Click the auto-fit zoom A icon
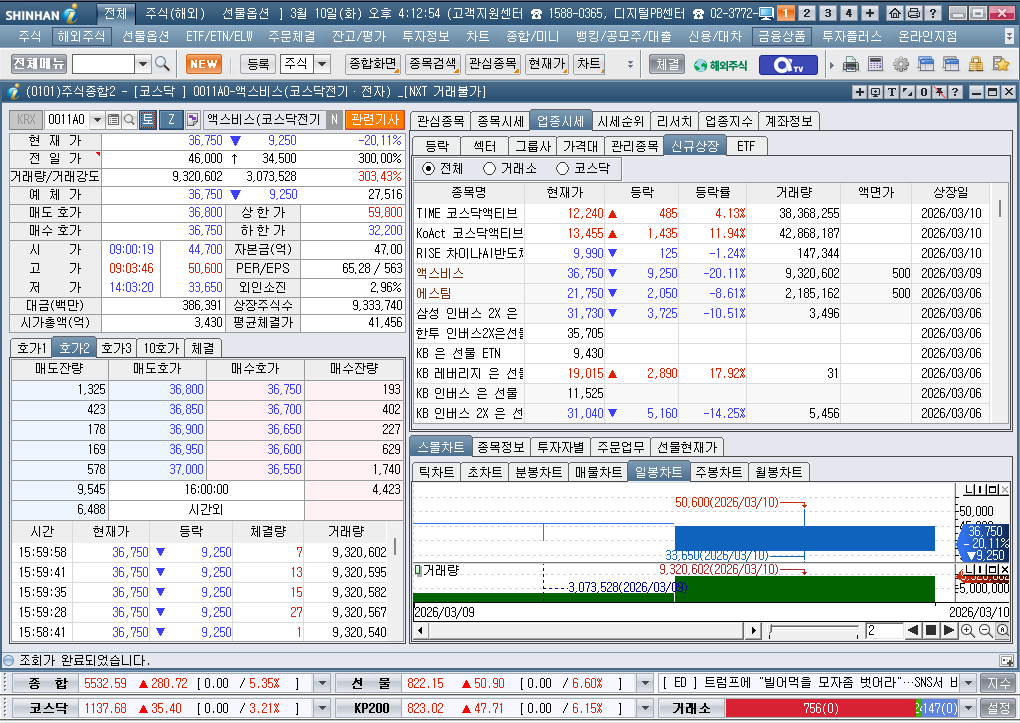 [1002, 631]
